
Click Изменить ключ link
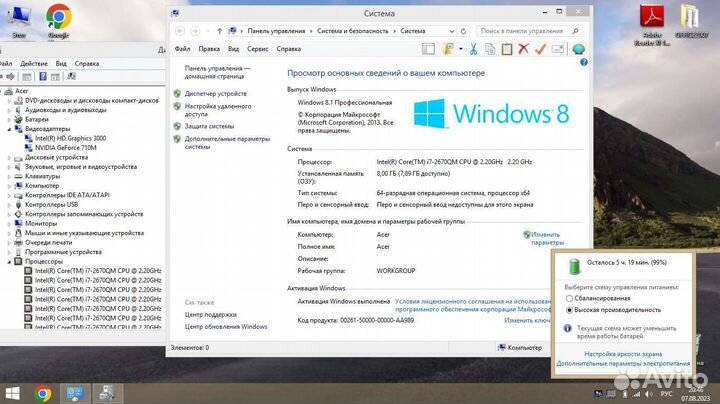pyautogui.click(x=527, y=320)
